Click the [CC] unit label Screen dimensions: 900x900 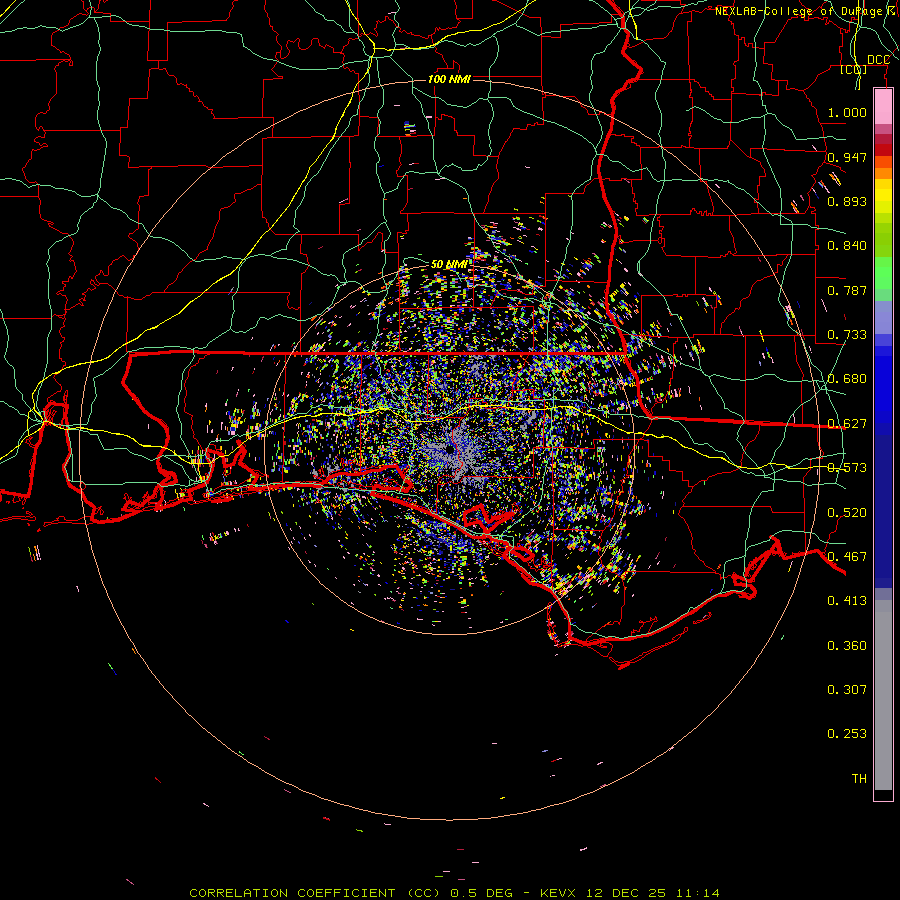[854, 69]
